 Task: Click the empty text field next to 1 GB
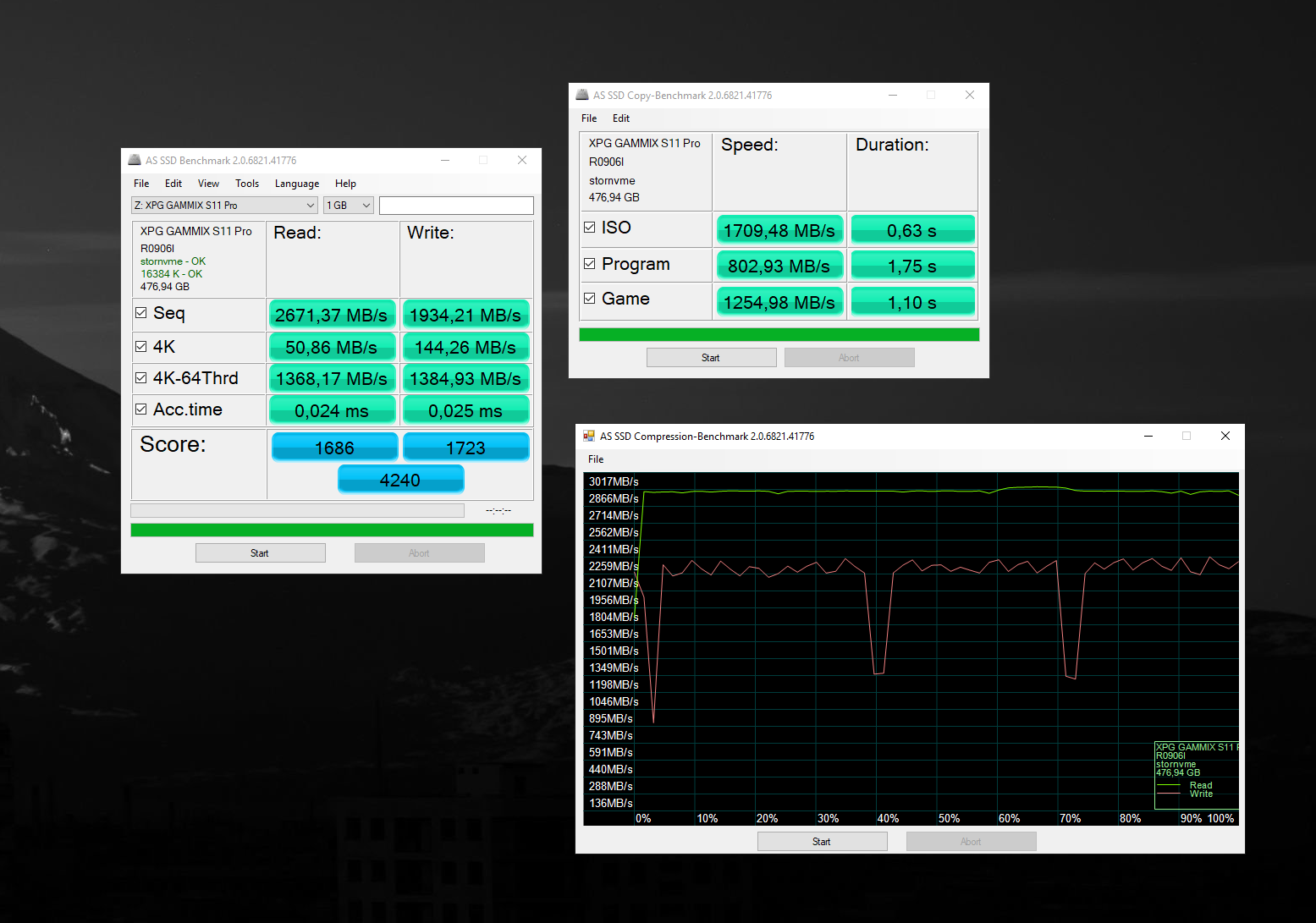tap(456, 206)
